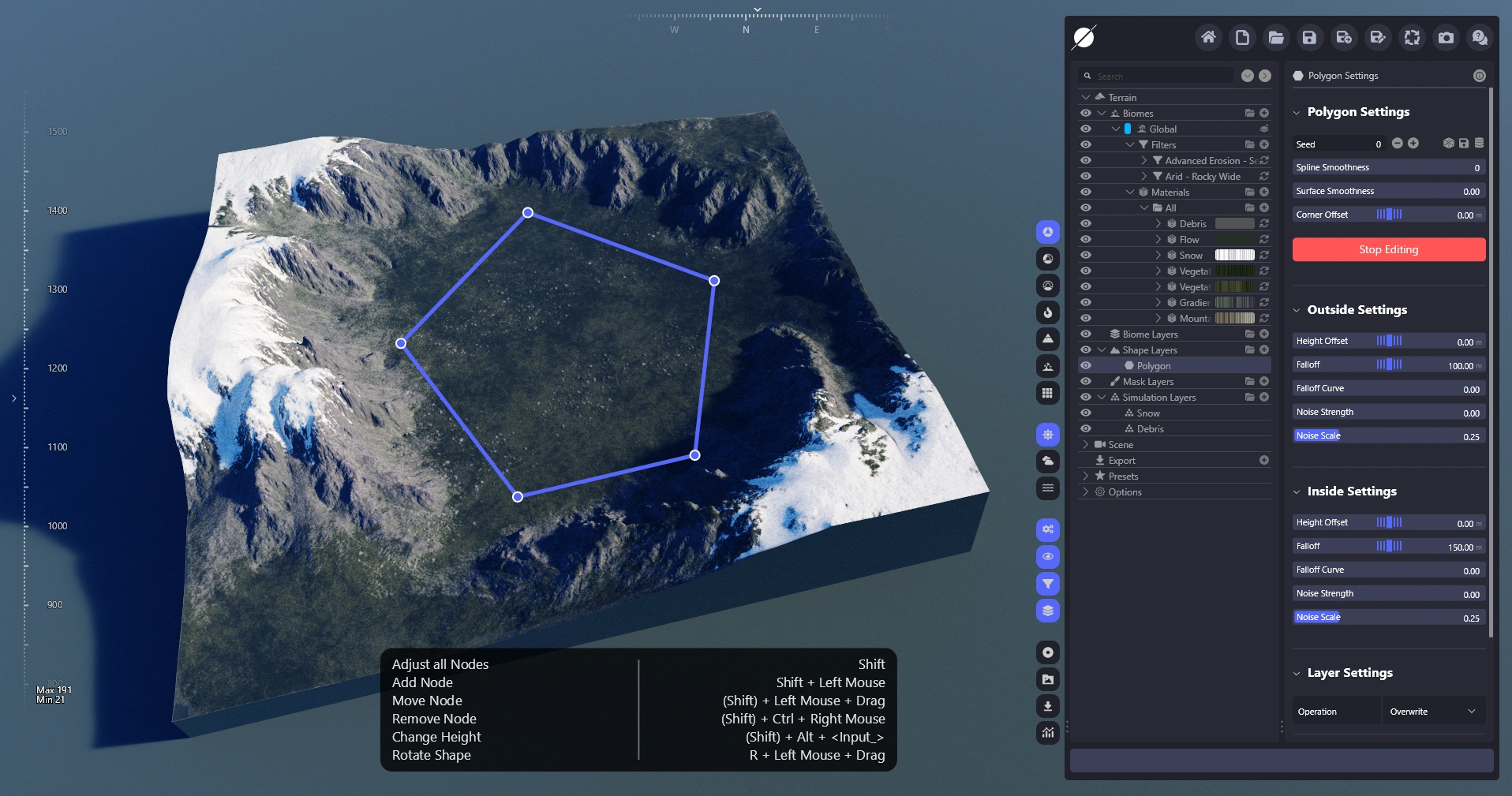Hide the Polygon shape layer
The width and height of the screenshot is (1512, 796).
pyautogui.click(x=1086, y=366)
